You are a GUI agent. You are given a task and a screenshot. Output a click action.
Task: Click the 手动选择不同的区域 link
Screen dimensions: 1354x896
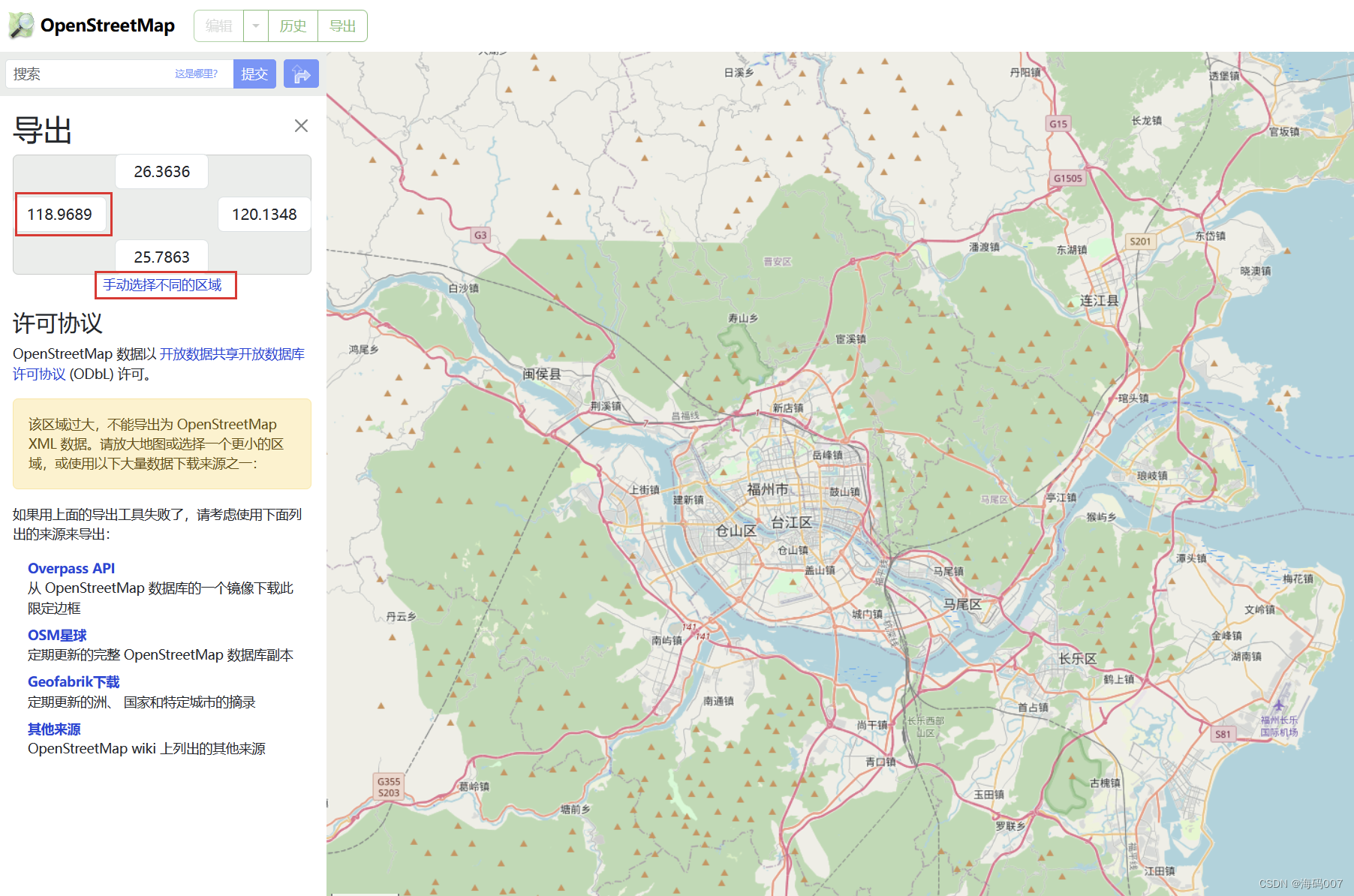(x=162, y=285)
